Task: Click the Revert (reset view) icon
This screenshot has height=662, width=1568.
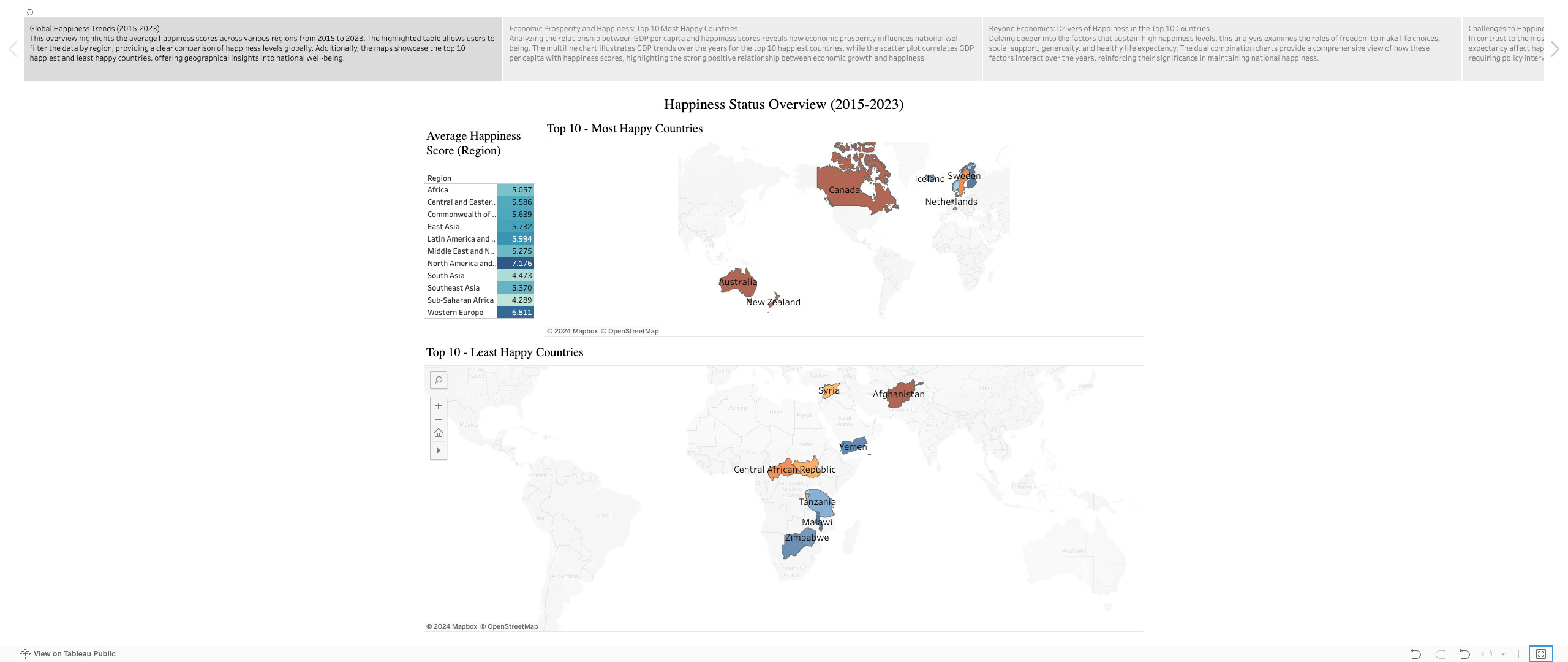Action: pos(1464,654)
